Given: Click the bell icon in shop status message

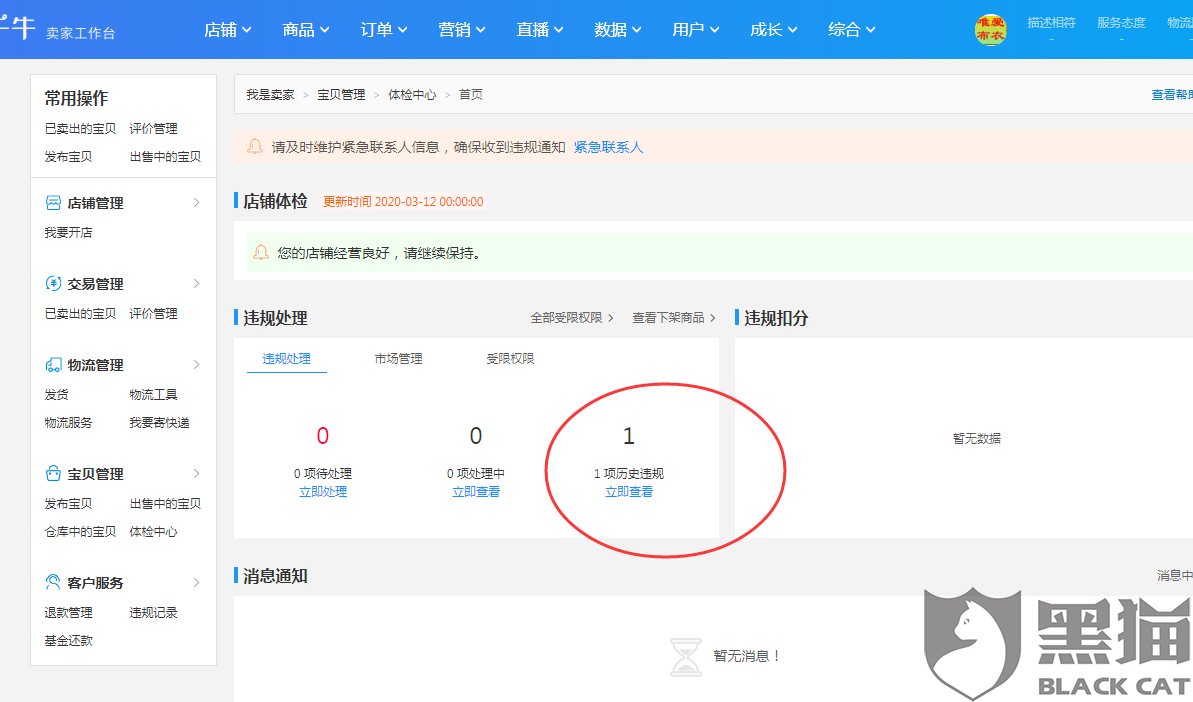Looking at the screenshot, I should pos(260,253).
